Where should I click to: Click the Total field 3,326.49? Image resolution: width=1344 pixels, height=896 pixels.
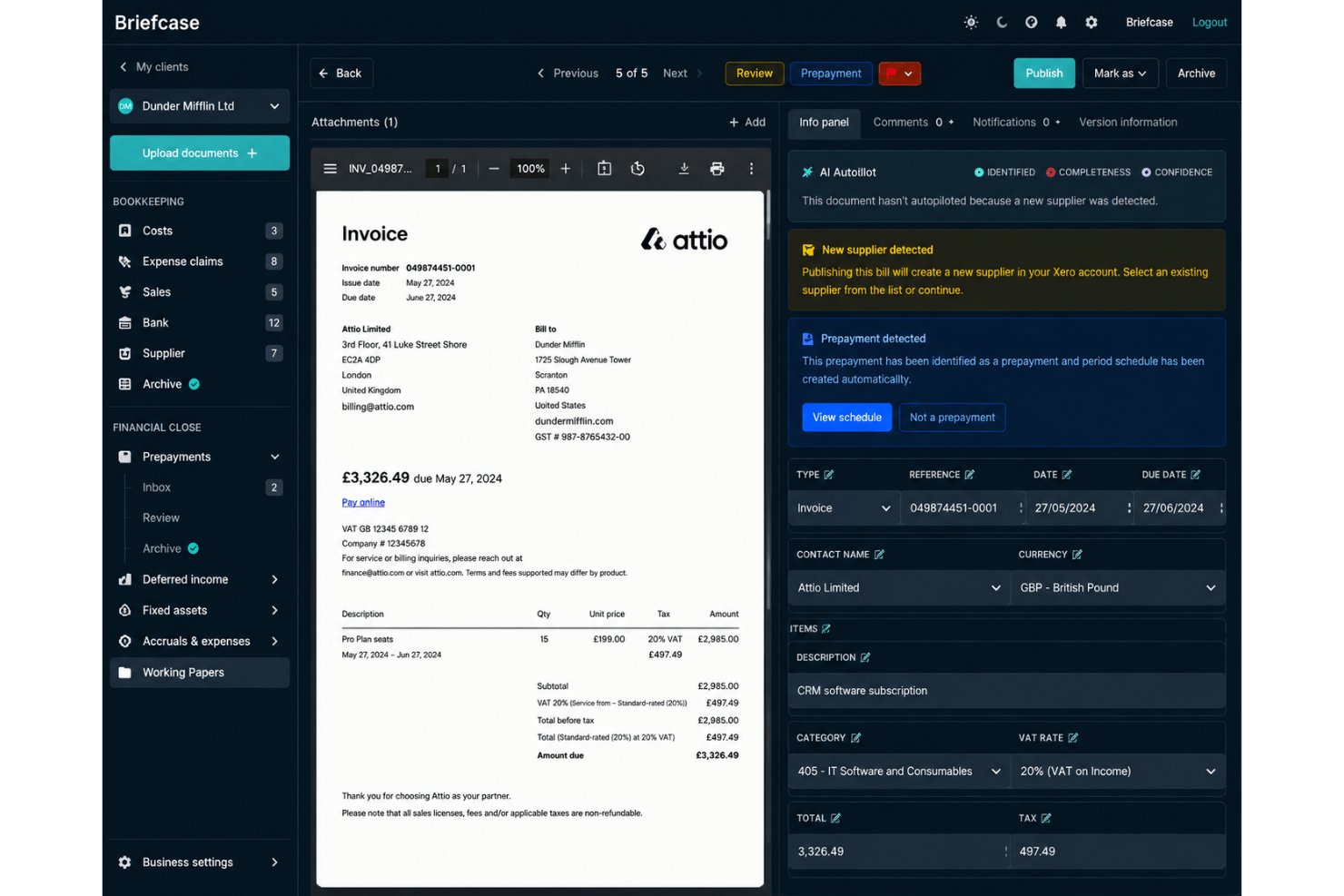[x=899, y=852]
